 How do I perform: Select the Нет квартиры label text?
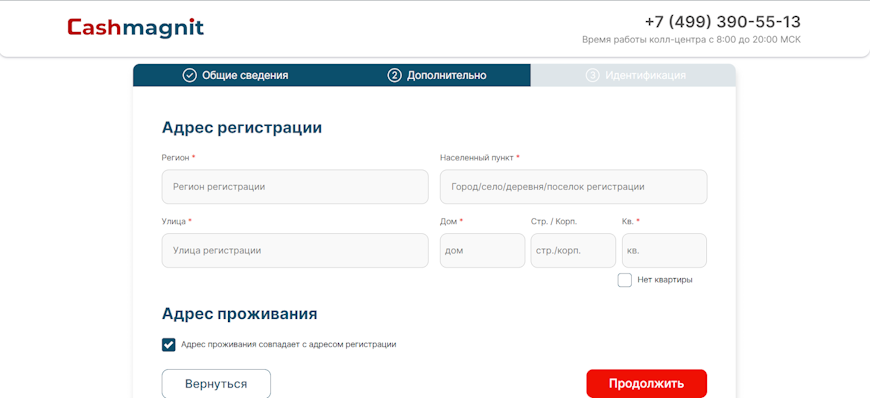665,280
